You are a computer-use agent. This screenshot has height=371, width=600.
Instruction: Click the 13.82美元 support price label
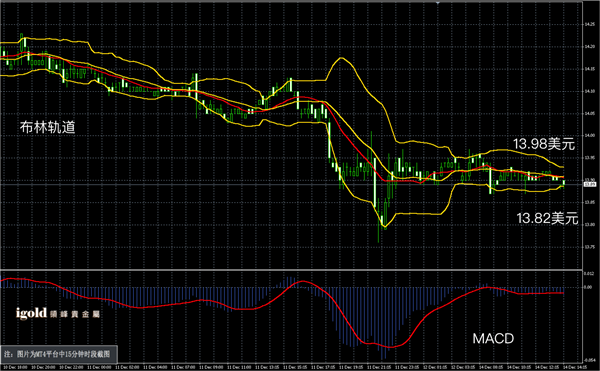pos(547,218)
